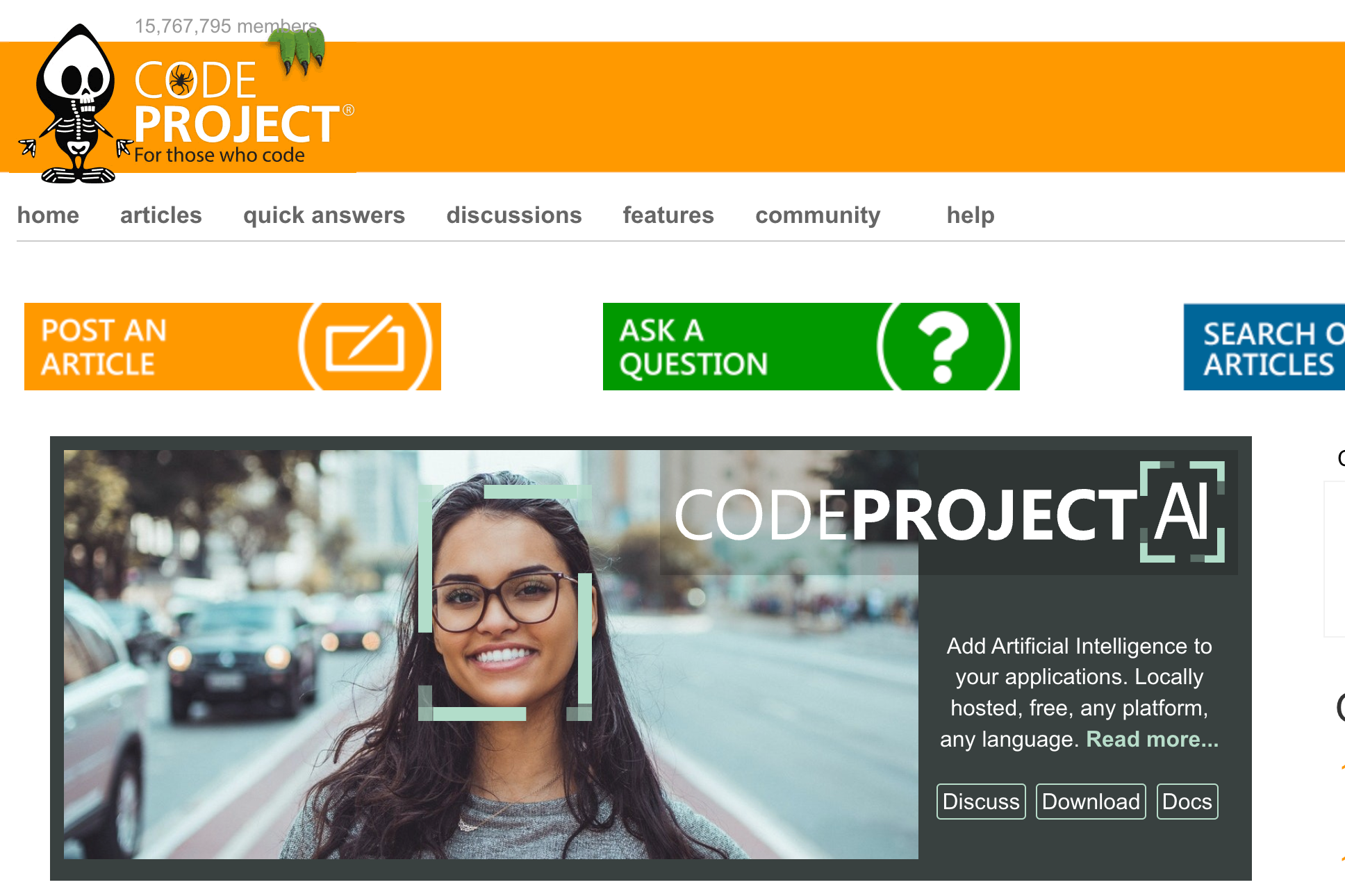Click the Discuss button
The image size is (1345, 896).
tap(981, 802)
